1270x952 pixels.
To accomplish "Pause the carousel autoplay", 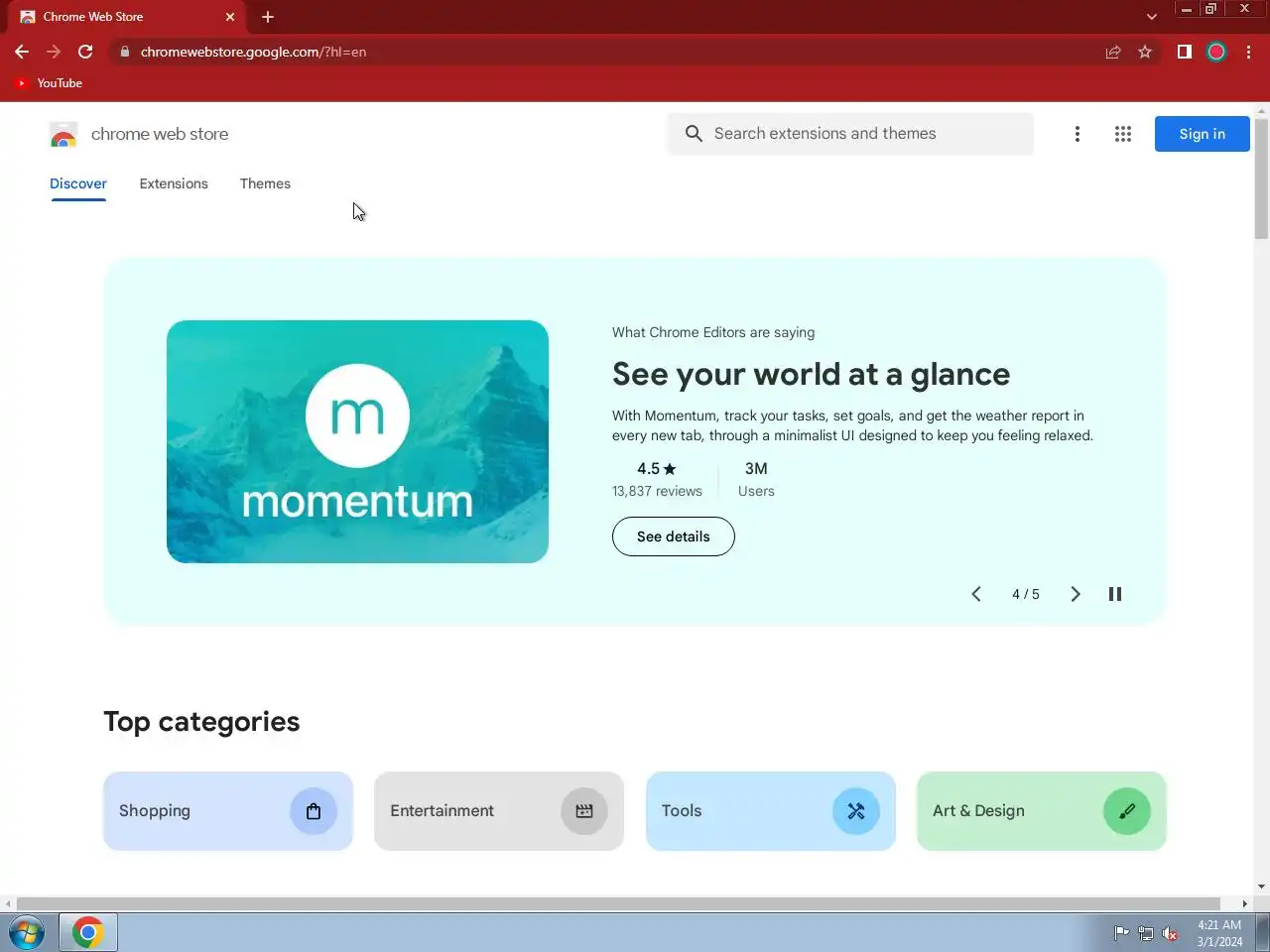I will tap(1115, 594).
